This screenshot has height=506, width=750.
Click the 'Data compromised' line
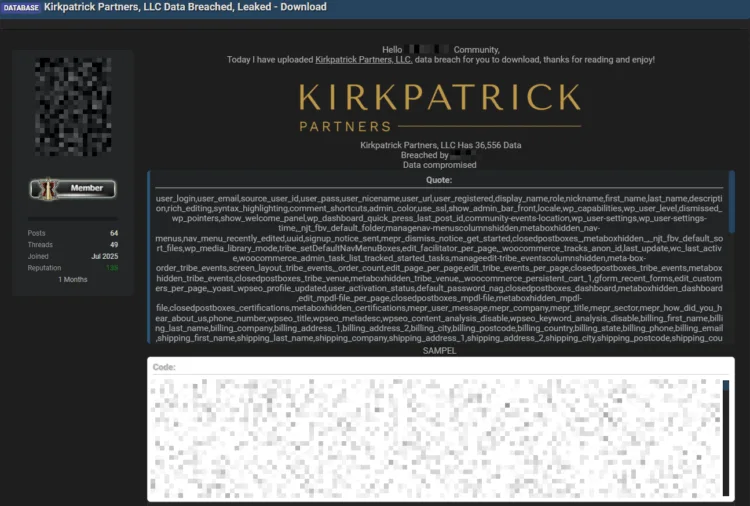(440, 165)
